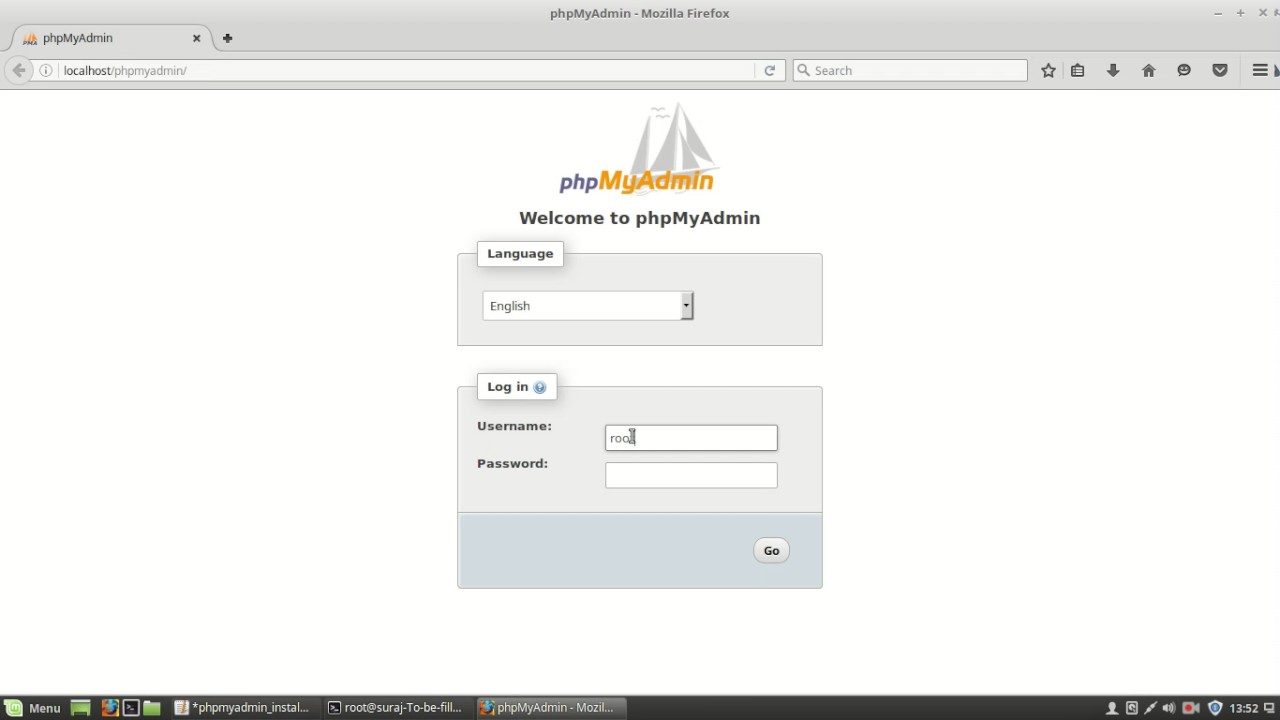This screenshot has width=1280, height=720.
Task: Open the volume speaker tray icon
Action: (x=1169, y=708)
